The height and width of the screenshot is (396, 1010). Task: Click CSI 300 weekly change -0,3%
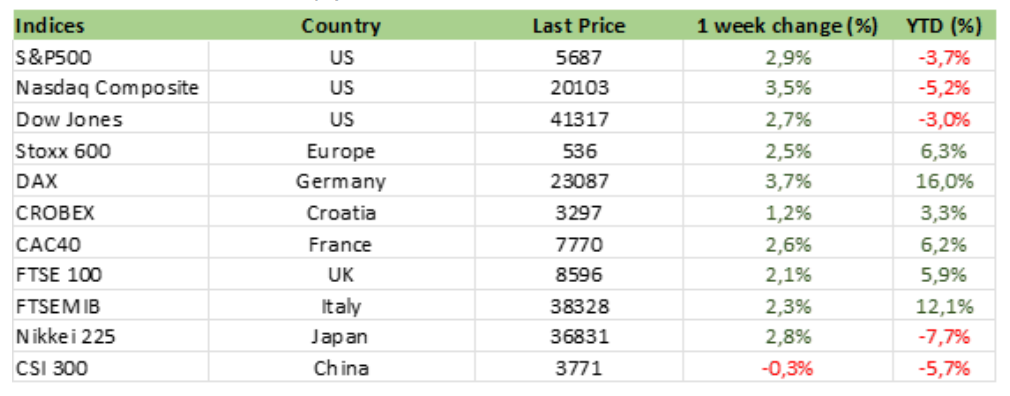787,368
